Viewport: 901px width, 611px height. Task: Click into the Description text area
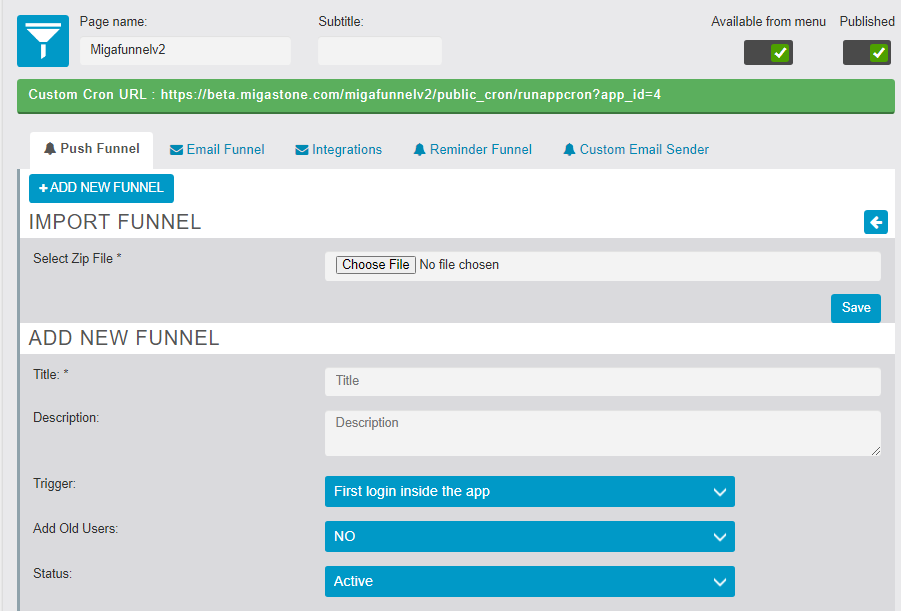(602, 433)
